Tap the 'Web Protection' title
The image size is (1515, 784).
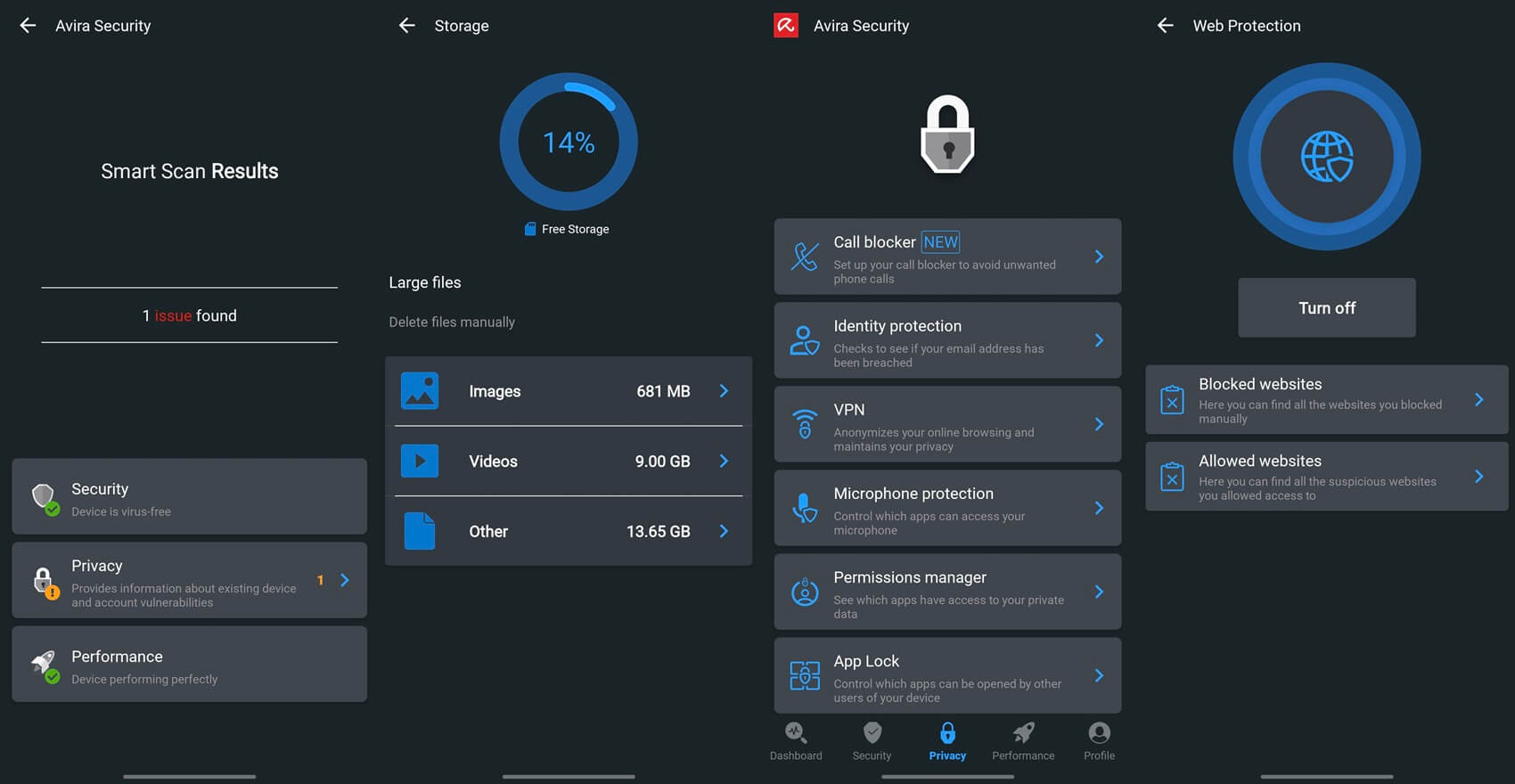click(1247, 26)
